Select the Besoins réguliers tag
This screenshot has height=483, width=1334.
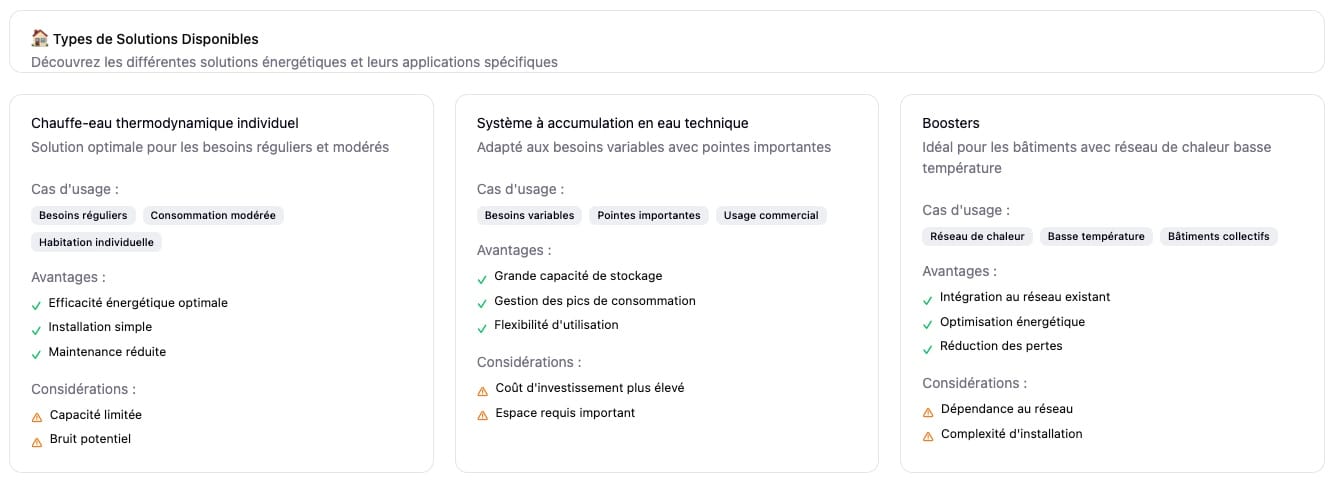coord(83,215)
